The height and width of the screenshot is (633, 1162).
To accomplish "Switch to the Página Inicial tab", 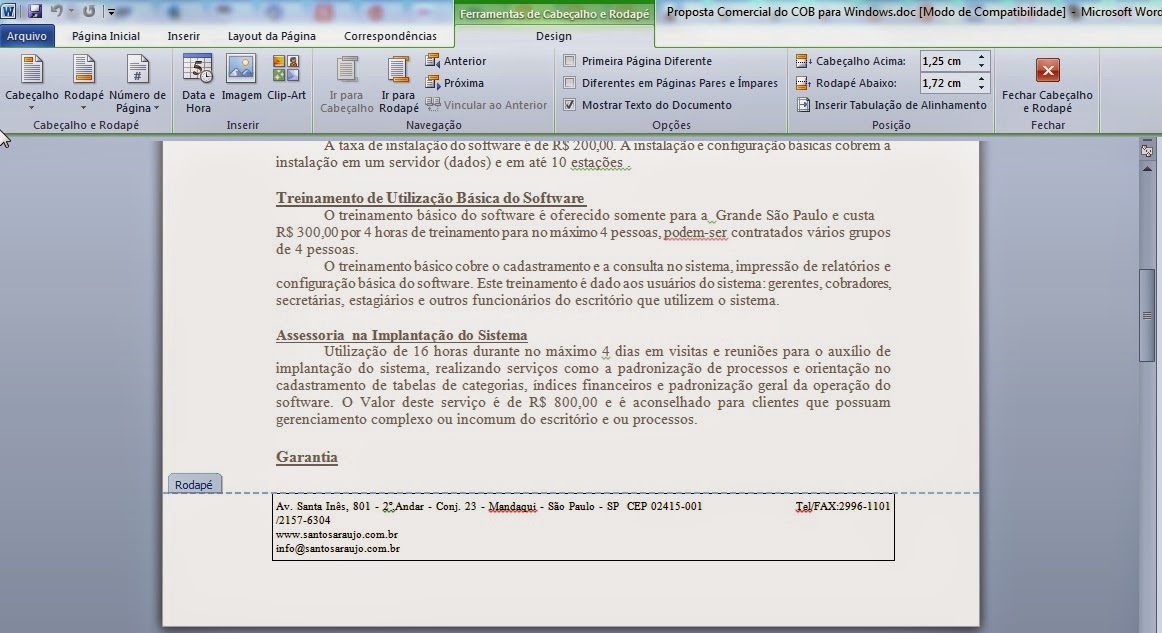I will point(106,36).
